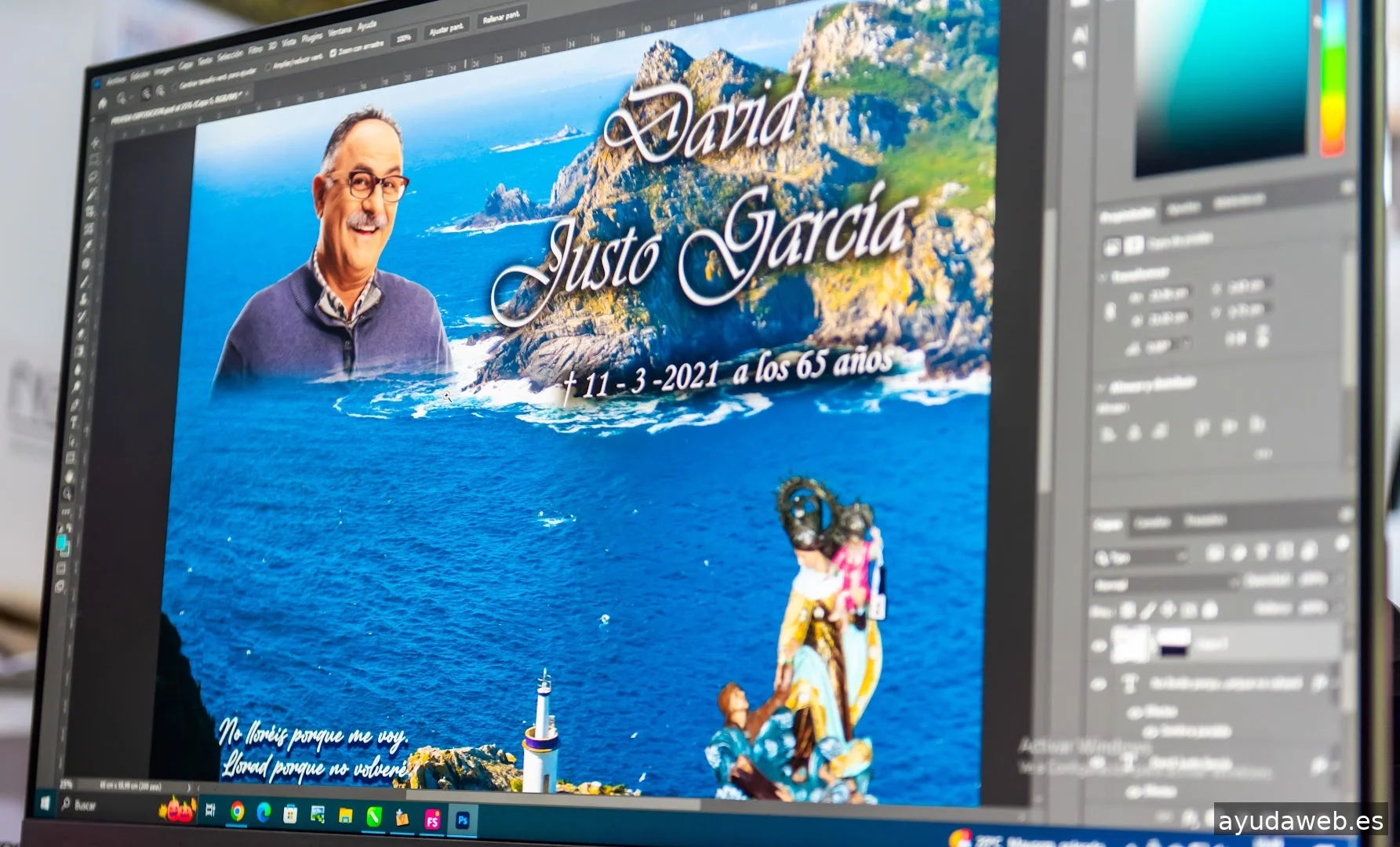Image resolution: width=1400 pixels, height=847 pixels.
Task: Enable 'Ampliar/reducir vent.' checkbox
Action: coord(268,66)
